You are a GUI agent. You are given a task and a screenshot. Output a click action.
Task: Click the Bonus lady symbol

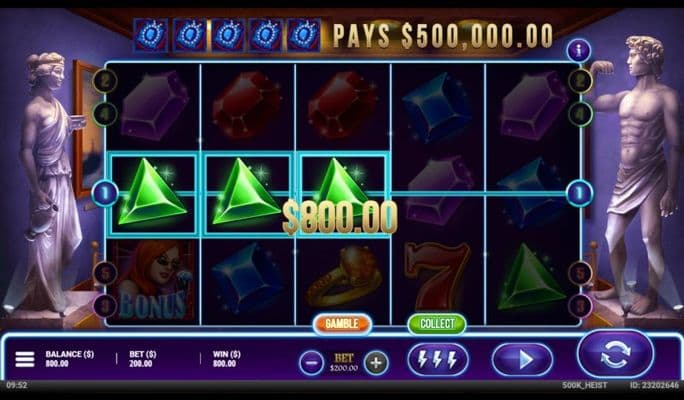153,282
